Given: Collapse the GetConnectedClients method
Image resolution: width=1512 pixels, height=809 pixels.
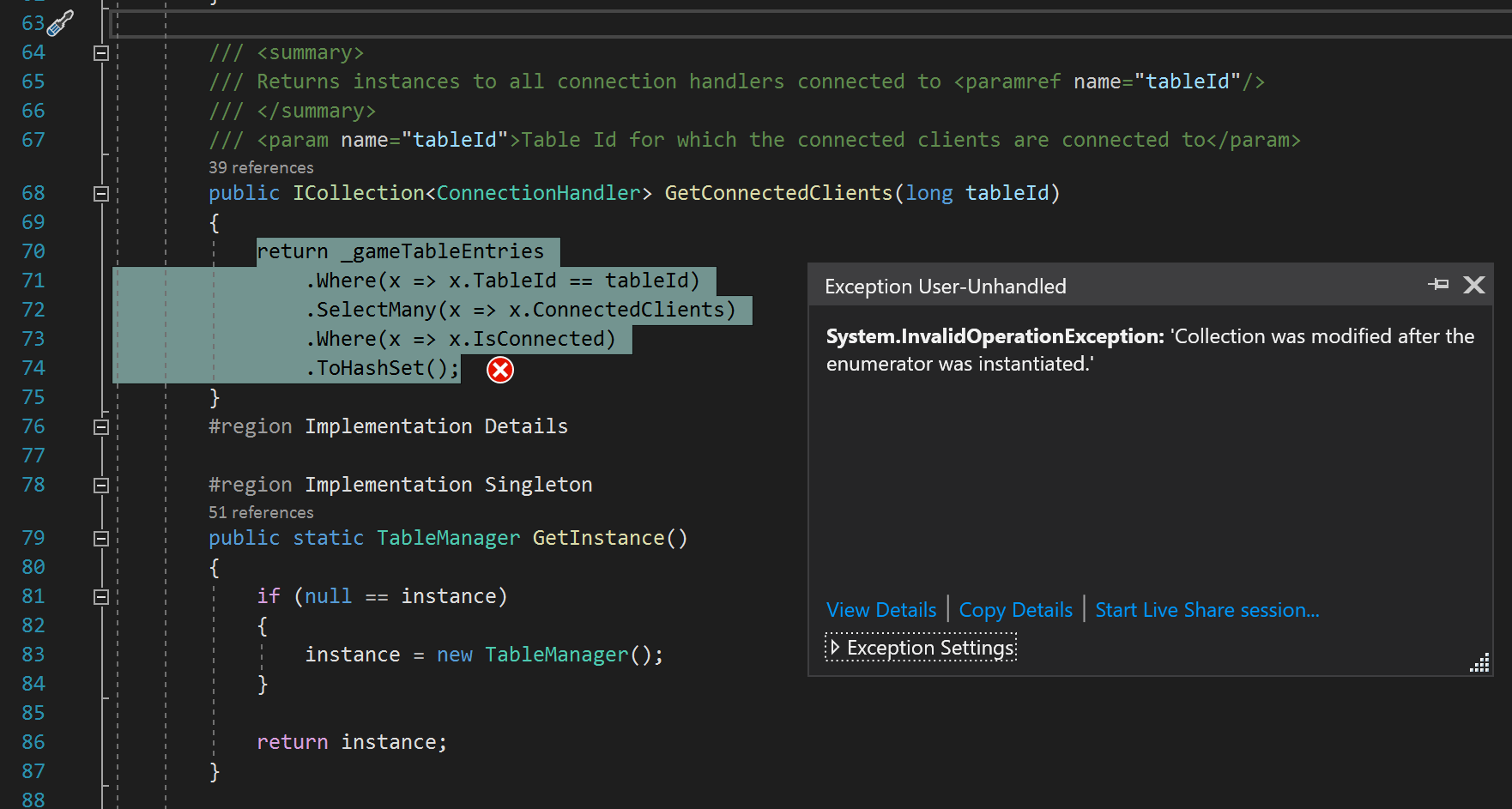Looking at the screenshot, I should point(100,193).
